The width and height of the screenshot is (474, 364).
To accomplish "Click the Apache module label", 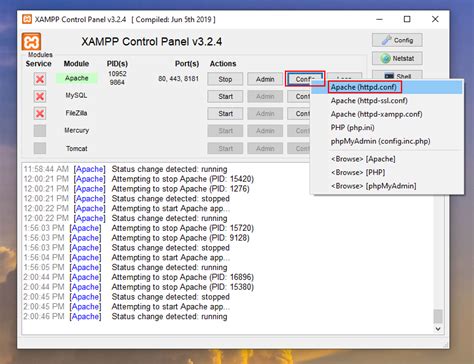I will [x=77, y=78].
